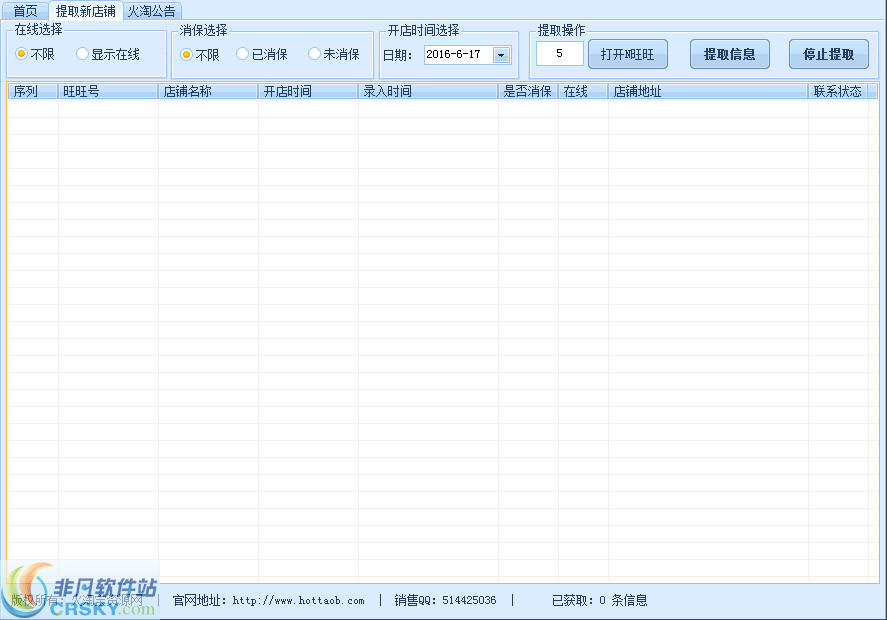Click the 开店时间 column header
This screenshot has width=887, height=620.
point(308,91)
